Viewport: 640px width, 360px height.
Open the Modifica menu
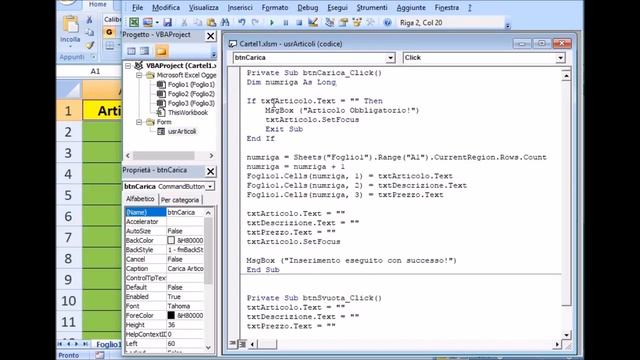tap(166, 7)
